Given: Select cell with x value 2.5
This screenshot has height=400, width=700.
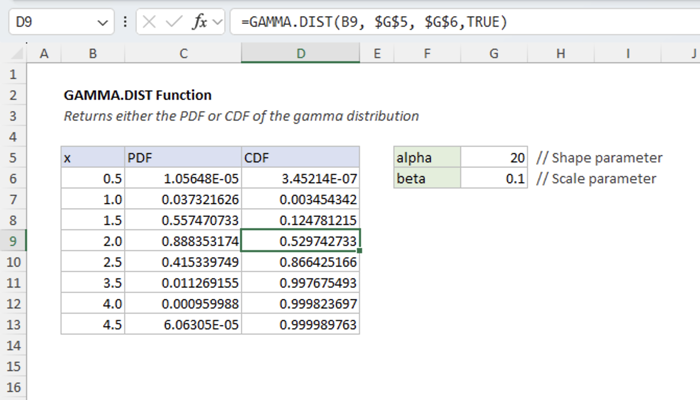Looking at the screenshot, I should point(93,262).
